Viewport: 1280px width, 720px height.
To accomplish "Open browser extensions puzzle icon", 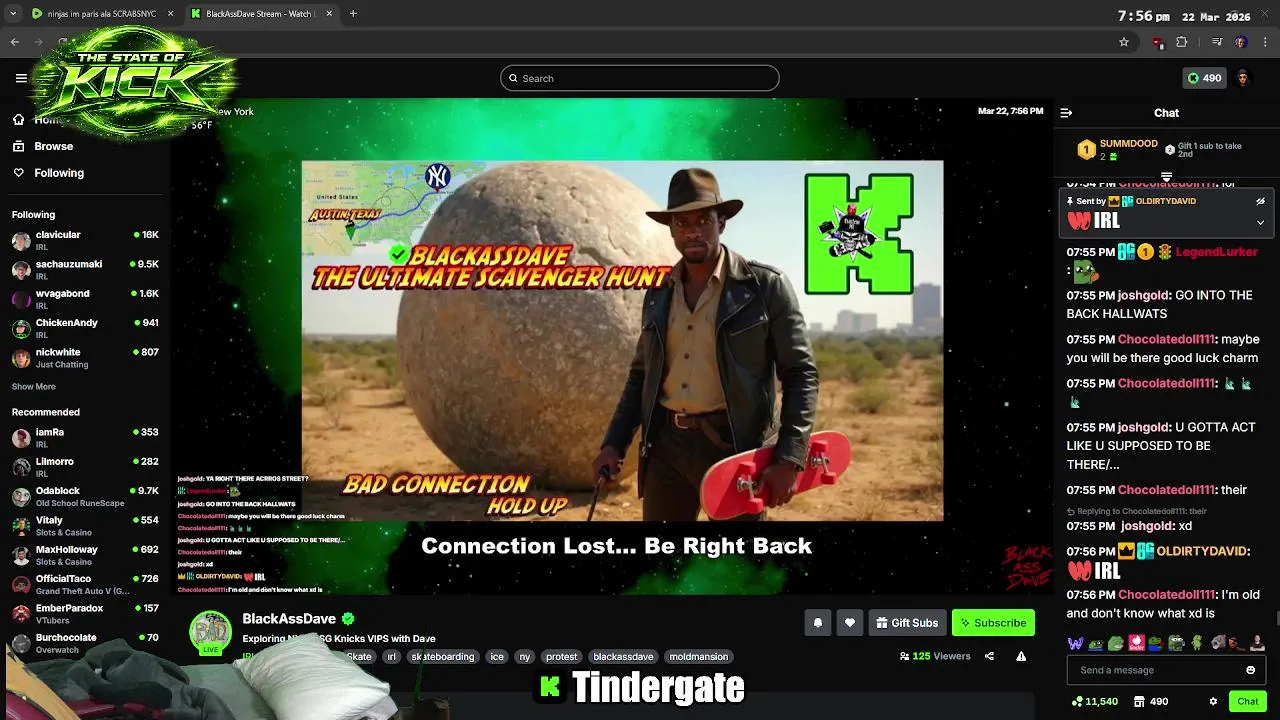I will 1182,42.
